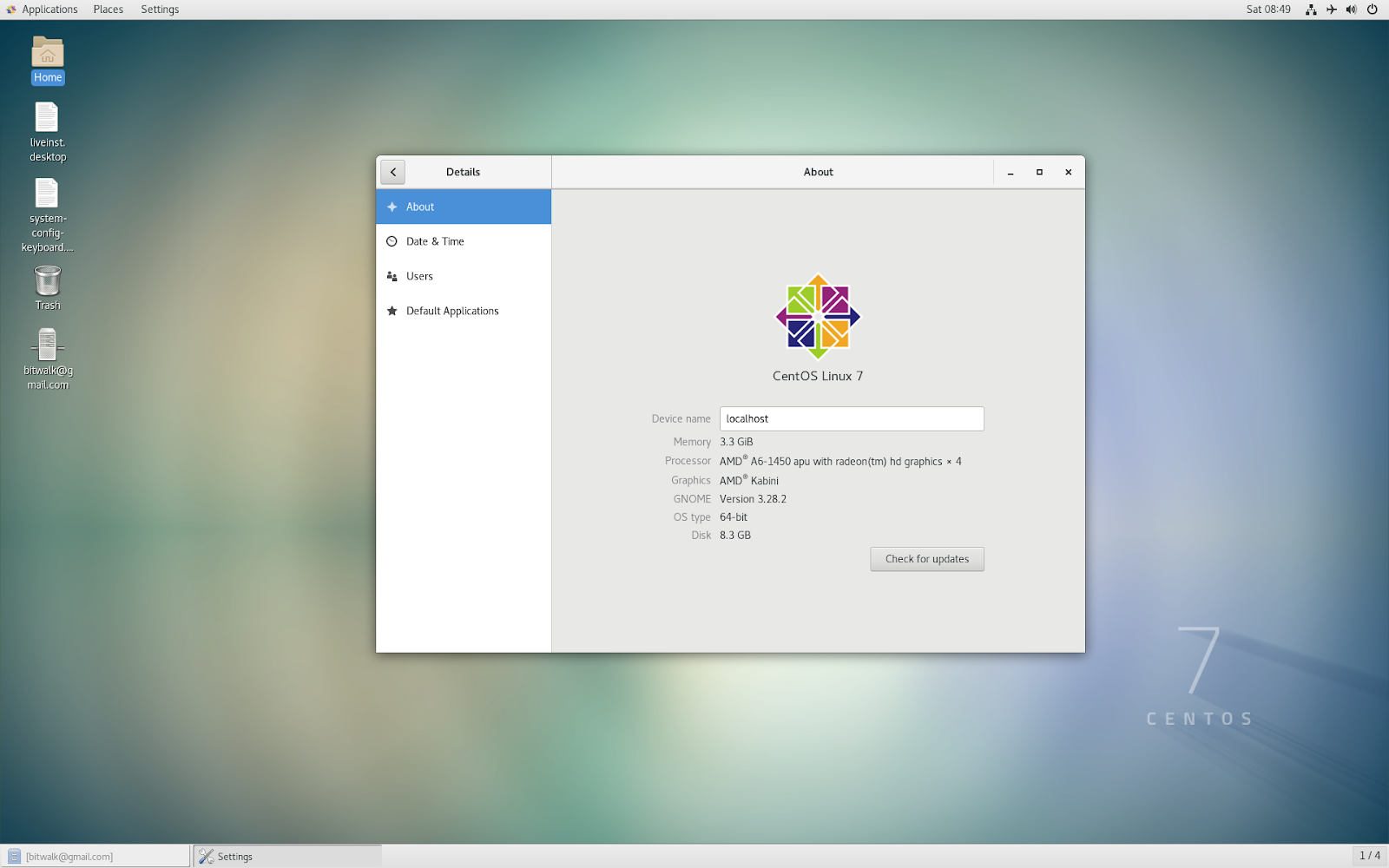Click the Memory value 3.3 GiB

[x=736, y=442]
